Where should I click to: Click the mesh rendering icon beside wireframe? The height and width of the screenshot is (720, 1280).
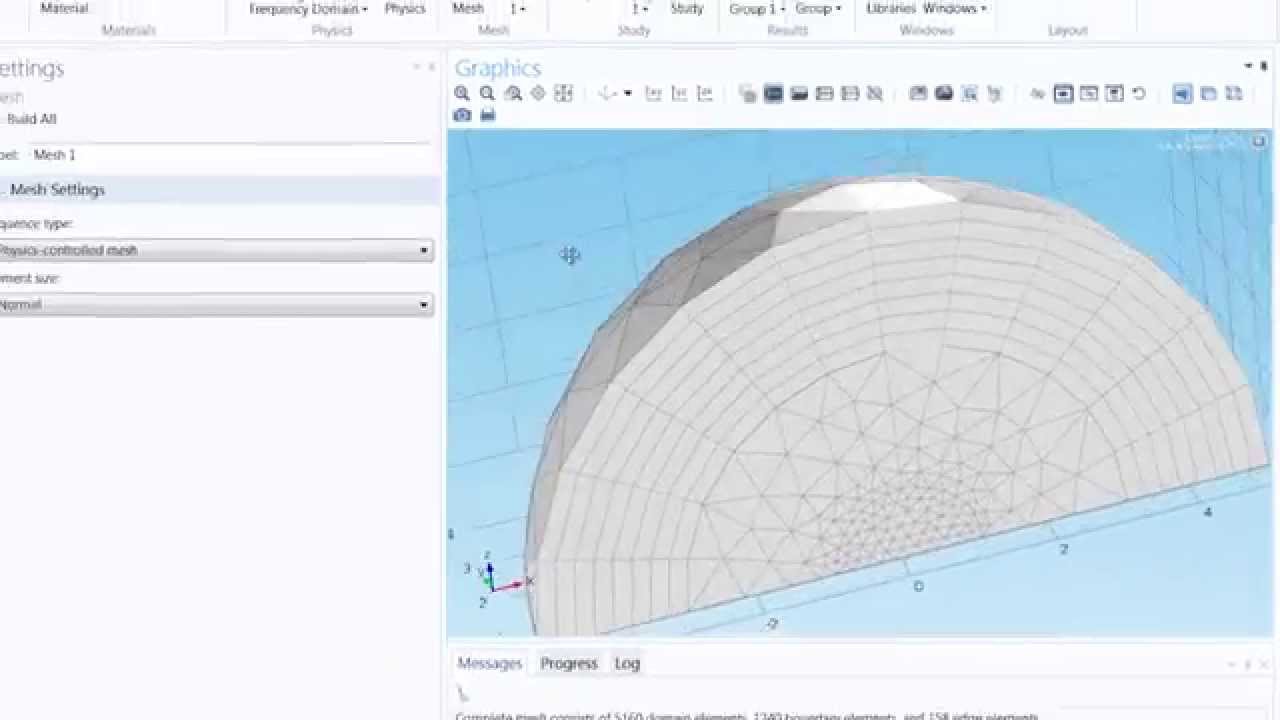1114,93
